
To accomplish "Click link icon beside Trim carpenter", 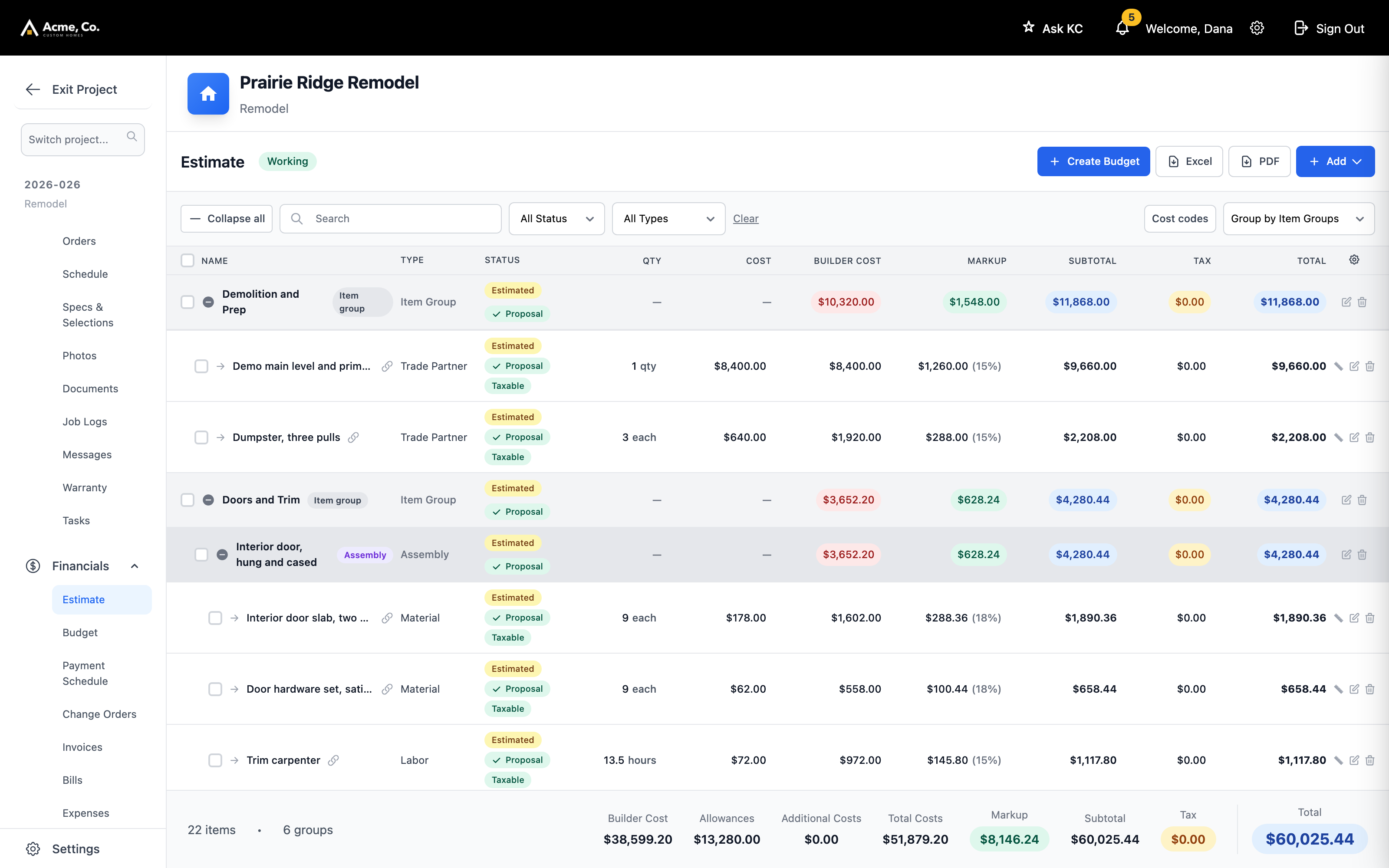I will click(x=333, y=760).
